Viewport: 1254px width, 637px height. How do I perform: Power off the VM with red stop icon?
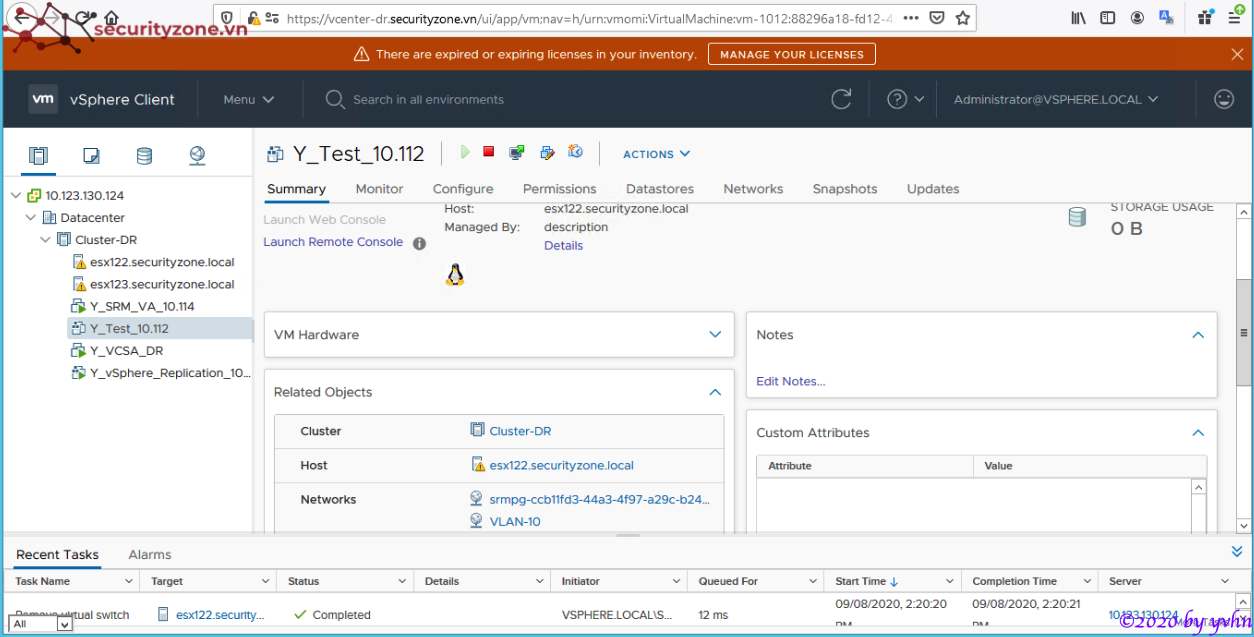[x=489, y=152]
